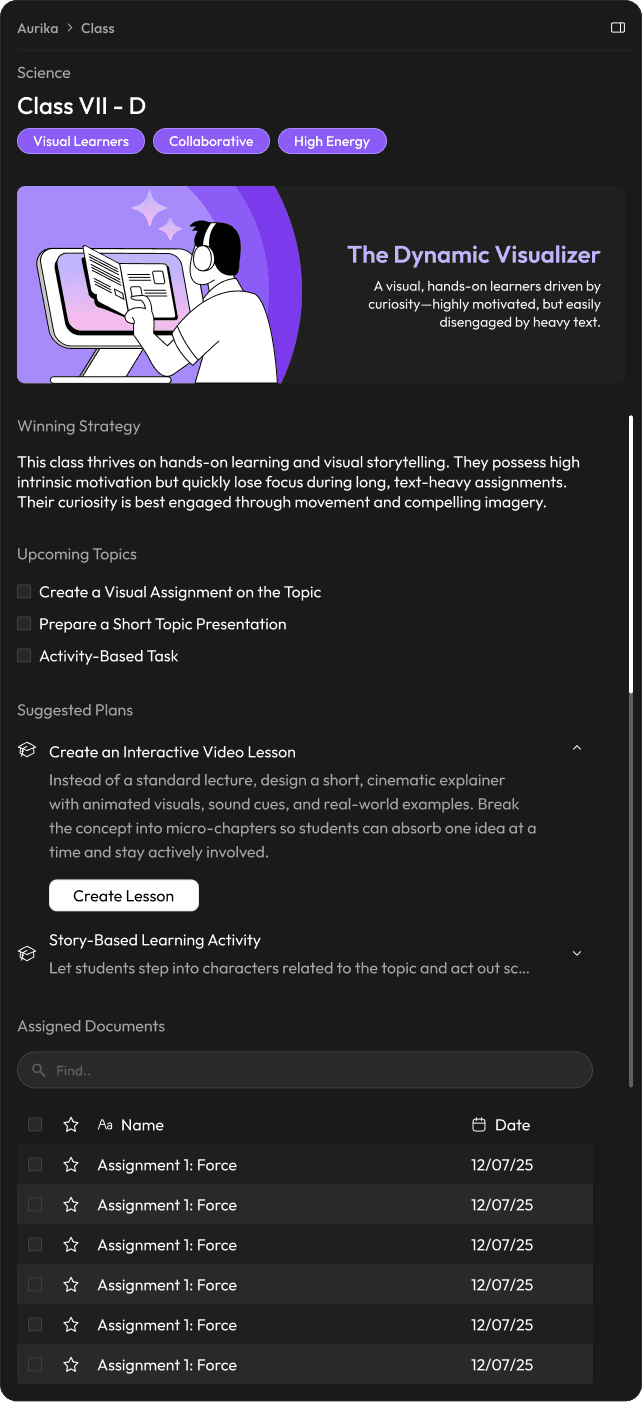Click the graduation cap icon beside Interactive Video Lesson

click(27, 751)
